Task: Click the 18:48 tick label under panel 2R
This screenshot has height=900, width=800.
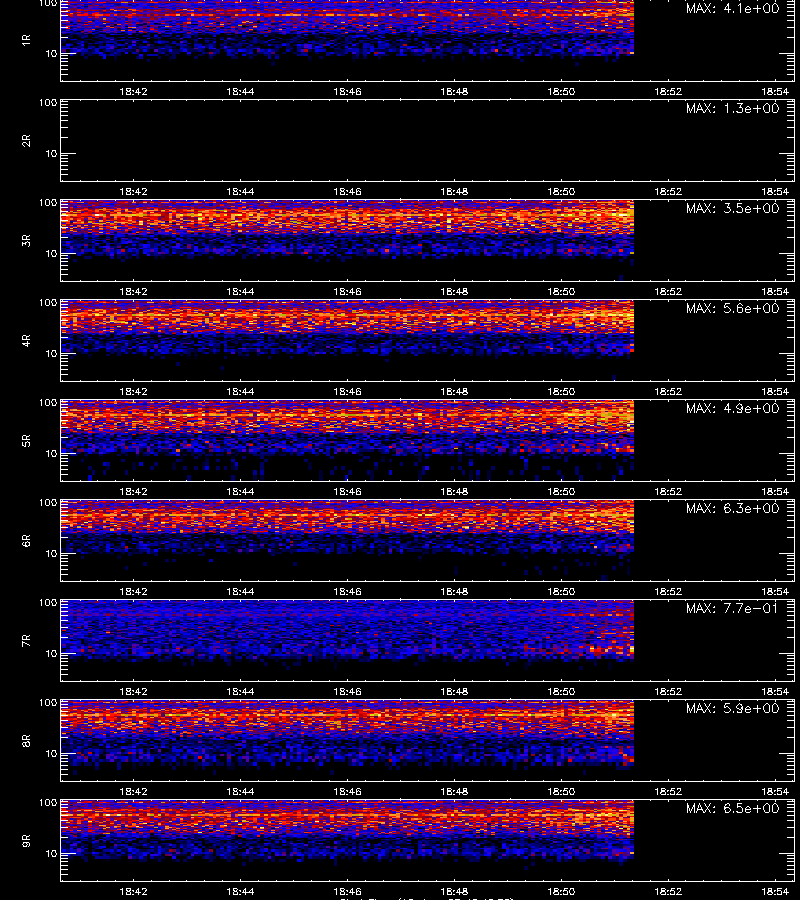Action: (454, 191)
